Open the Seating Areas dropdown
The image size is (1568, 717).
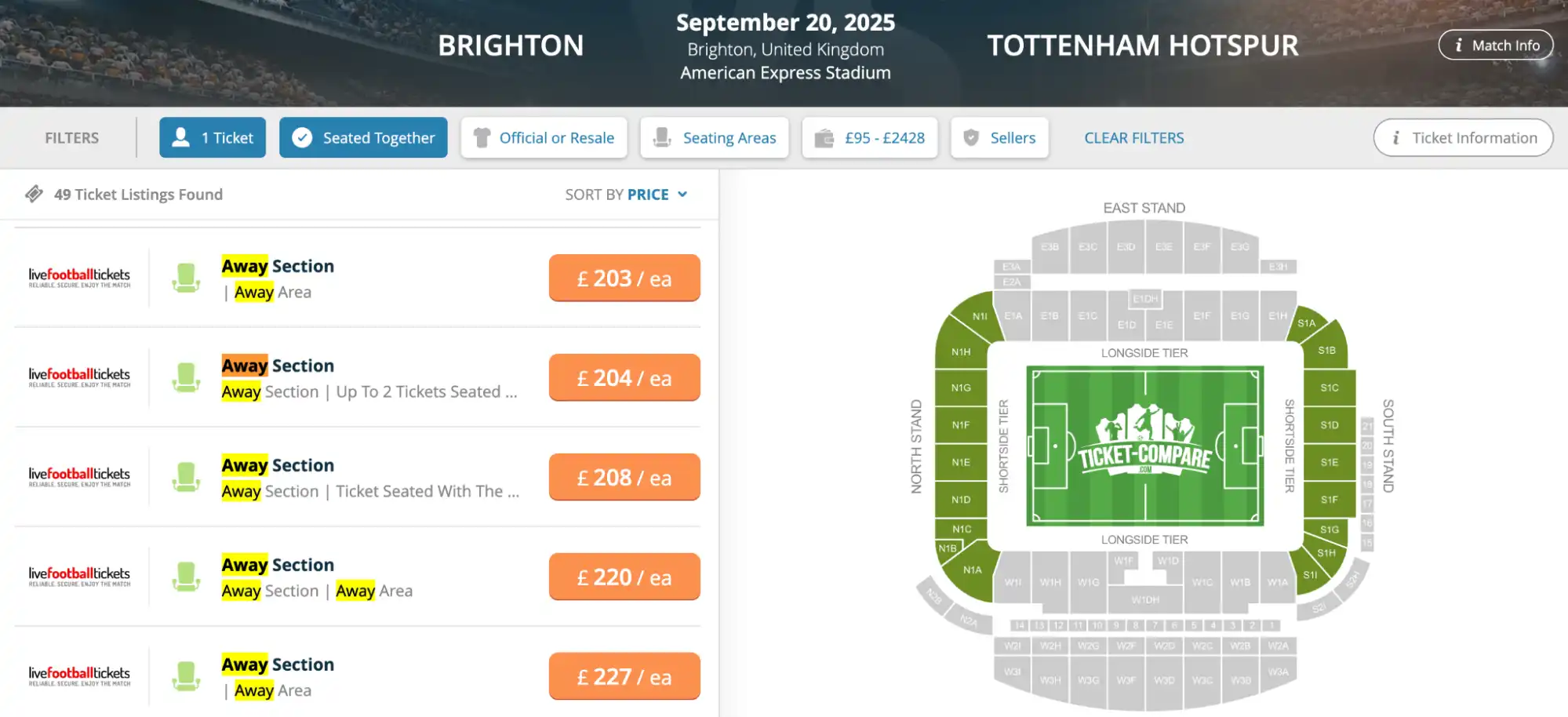(x=714, y=137)
